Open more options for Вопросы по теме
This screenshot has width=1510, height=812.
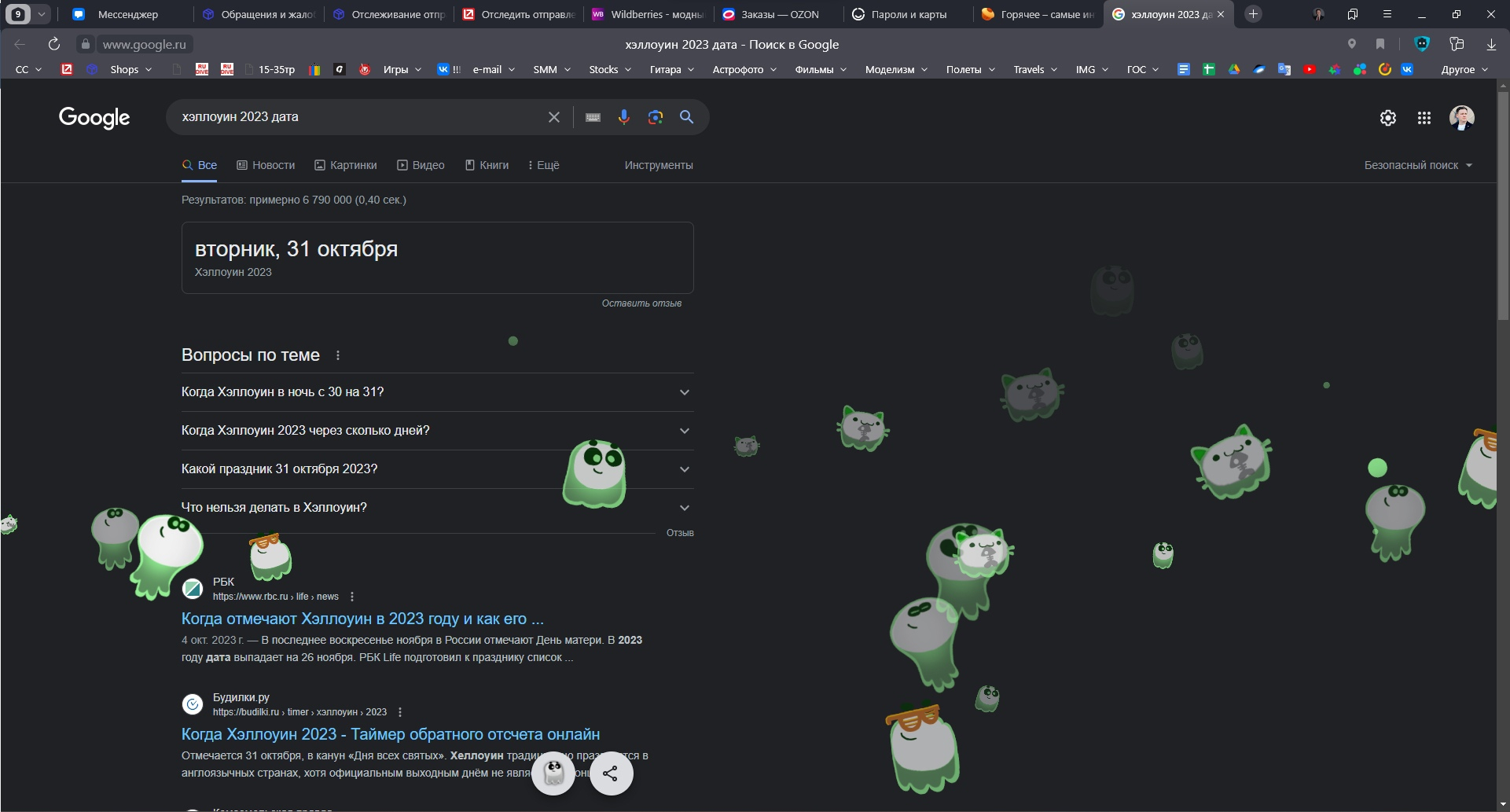point(338,355)
